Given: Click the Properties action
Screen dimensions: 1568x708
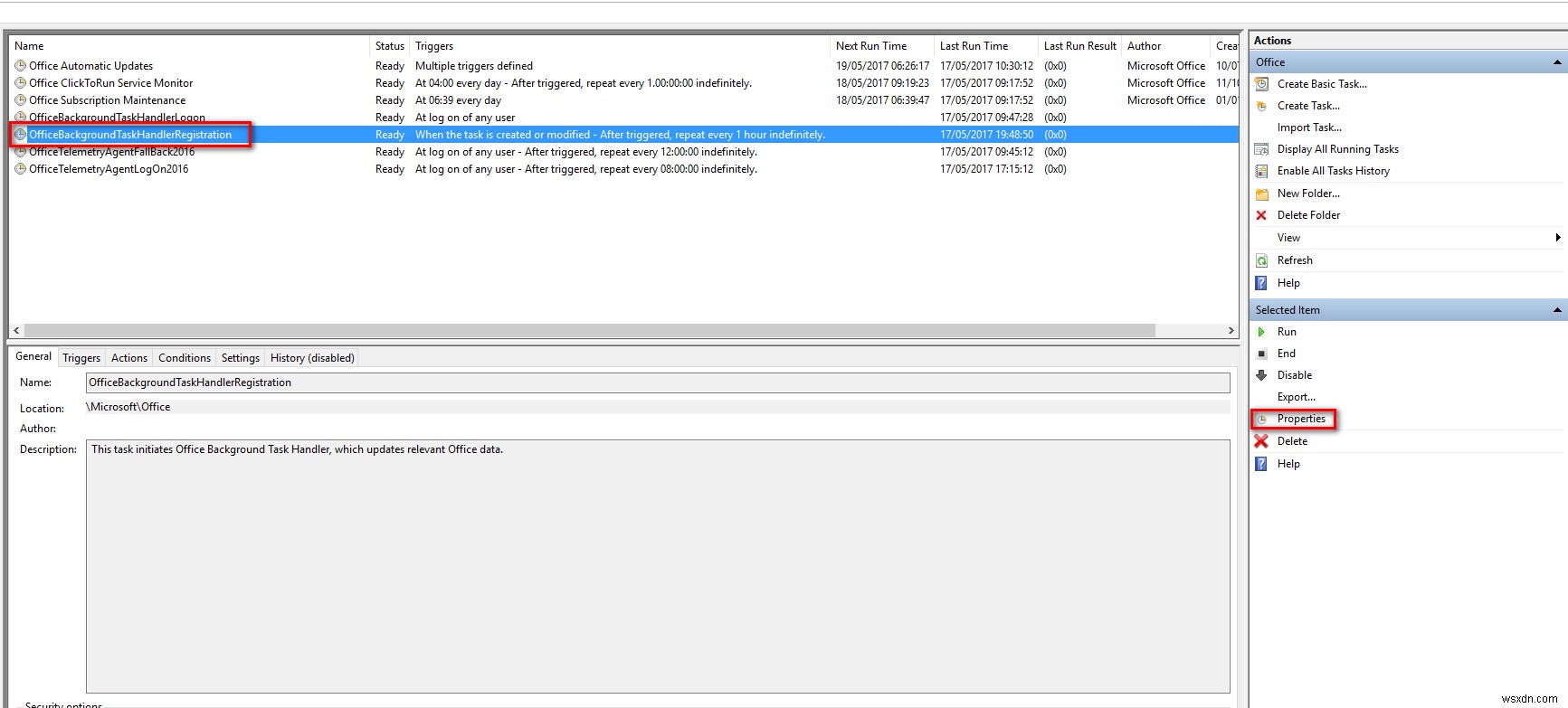Looking at the screenshot, I should (1301, 419).
